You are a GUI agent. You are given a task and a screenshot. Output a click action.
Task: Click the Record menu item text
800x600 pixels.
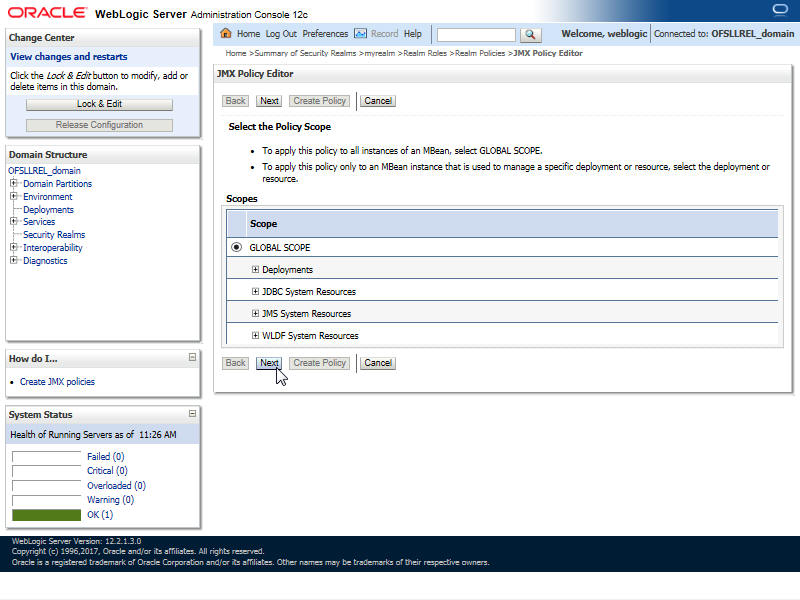pos(384,34)
